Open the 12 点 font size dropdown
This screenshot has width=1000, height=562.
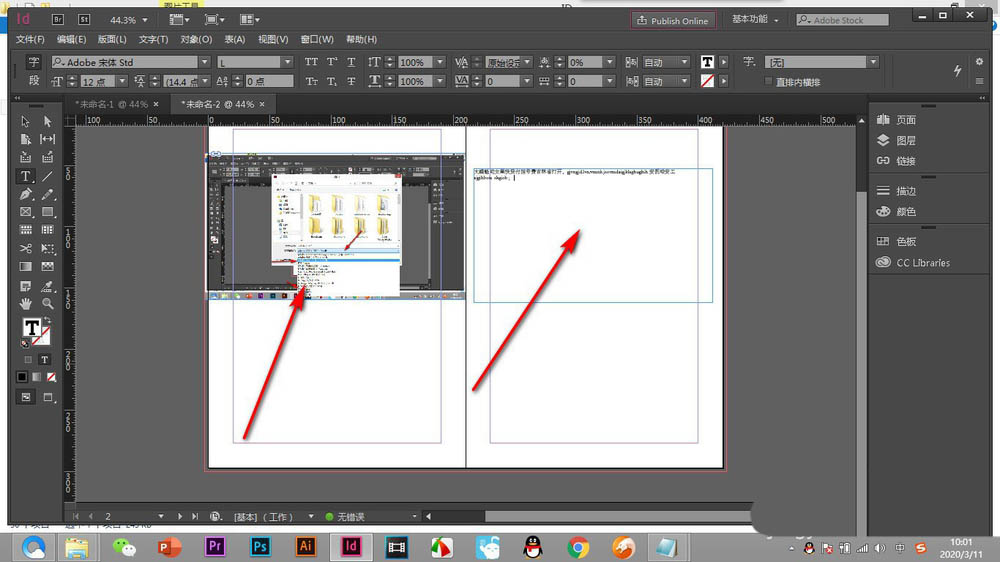pos(122,82)
